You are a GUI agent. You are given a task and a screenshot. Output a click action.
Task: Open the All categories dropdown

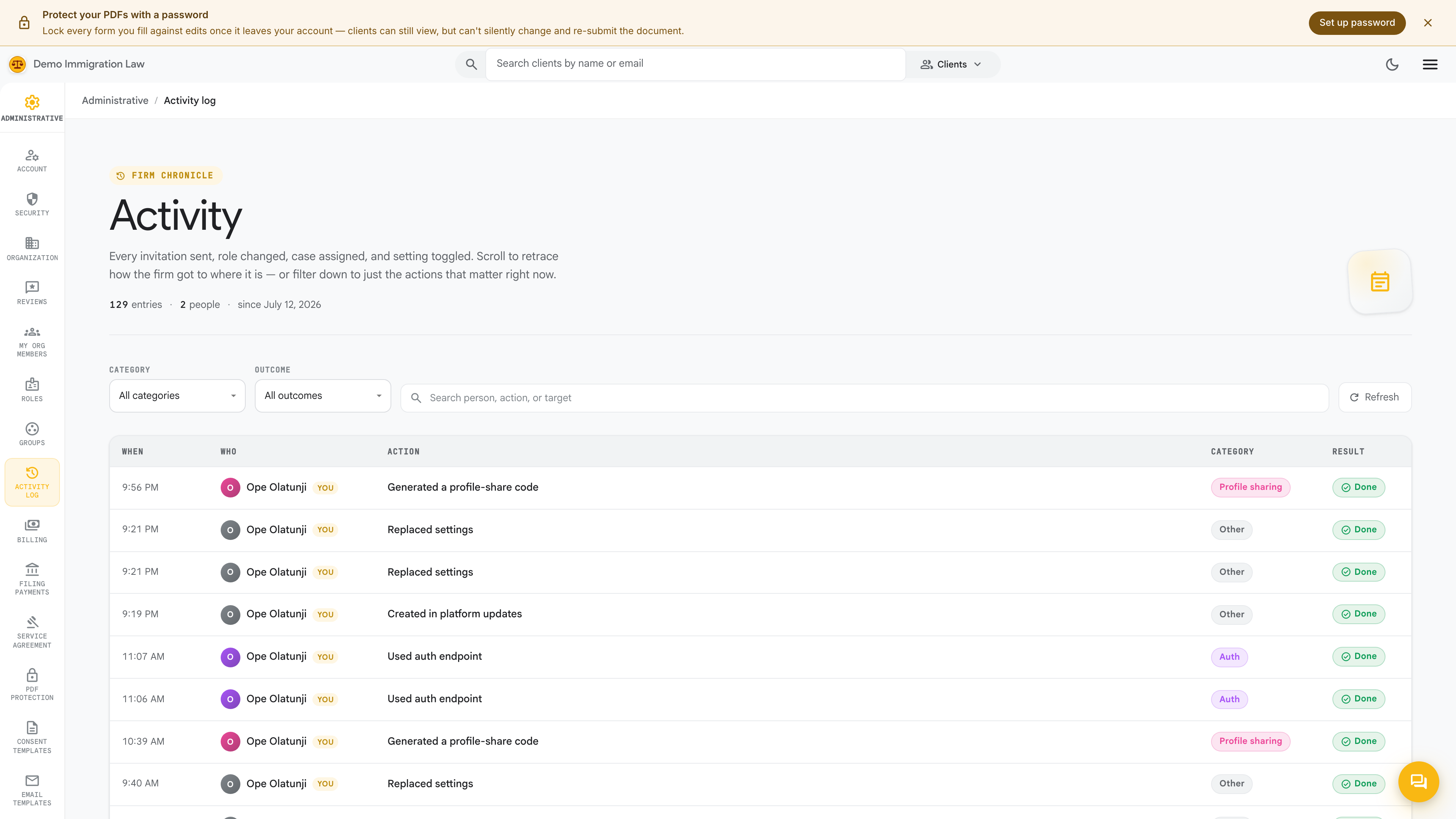177,395
